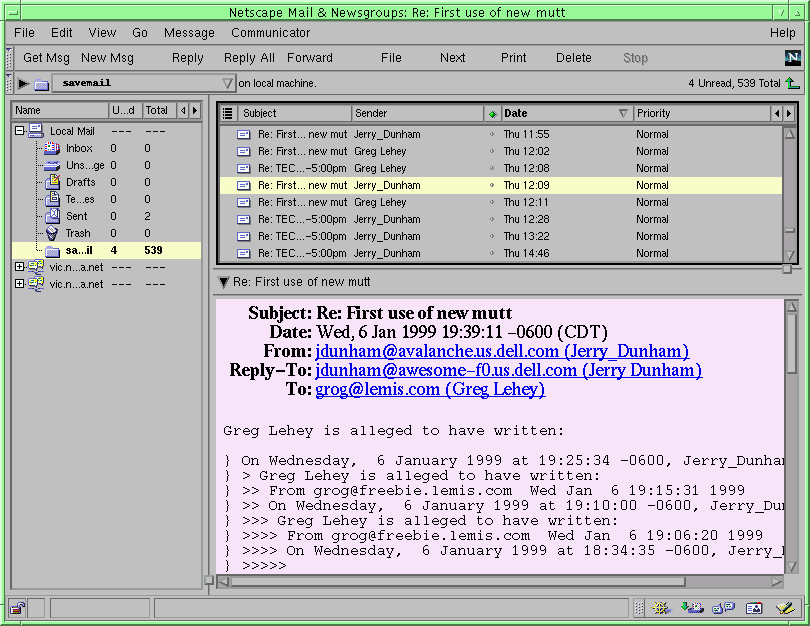
Task: Click the envelope icon of the Thu 14:46 message
Action: [x=243, y=254]
